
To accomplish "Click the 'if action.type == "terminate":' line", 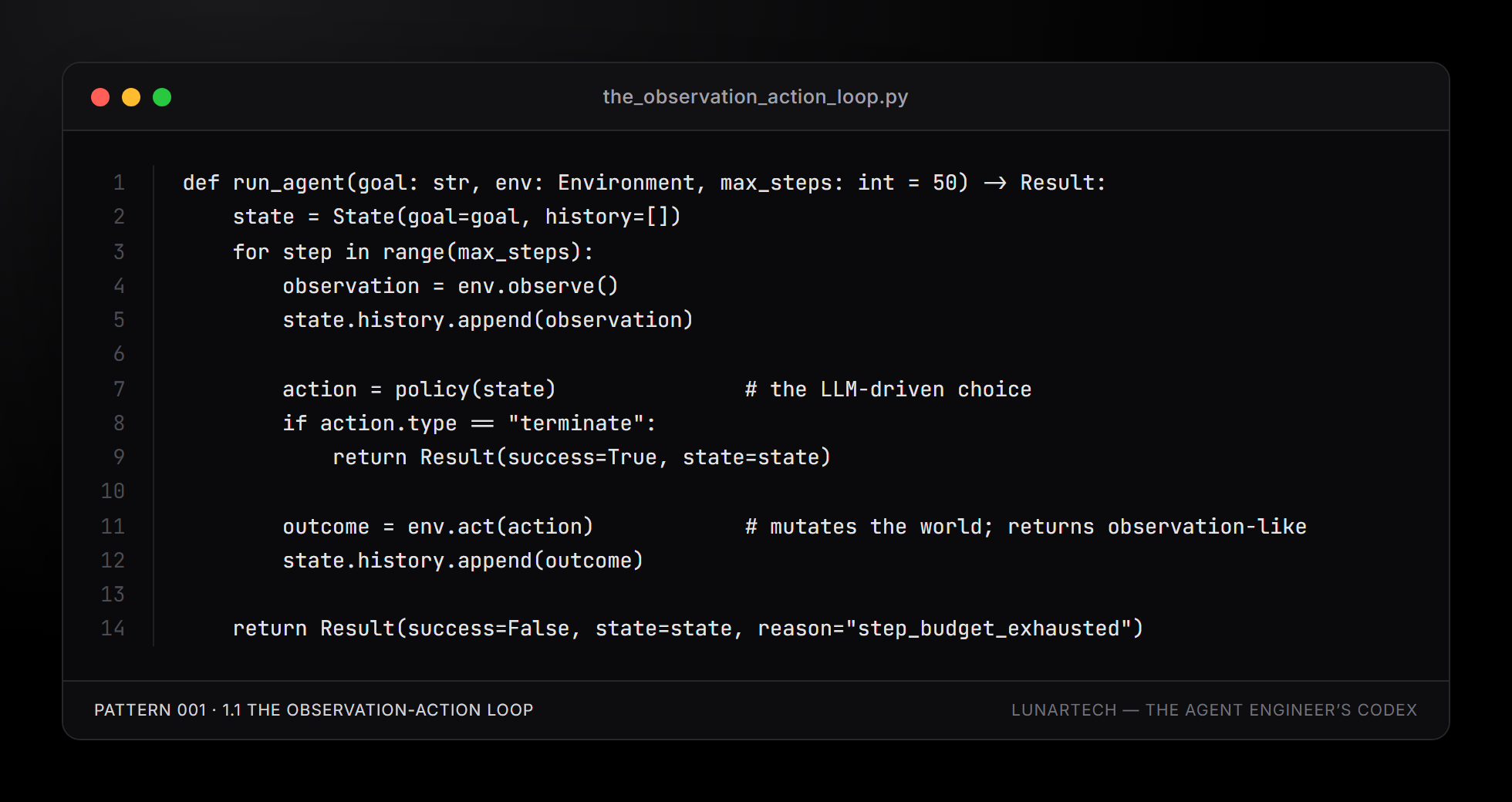I will tap(469, 423).
